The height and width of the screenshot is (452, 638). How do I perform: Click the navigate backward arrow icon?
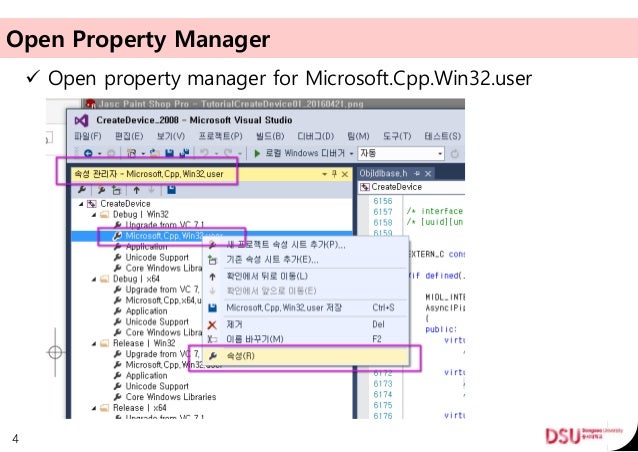tap(88, 153)
